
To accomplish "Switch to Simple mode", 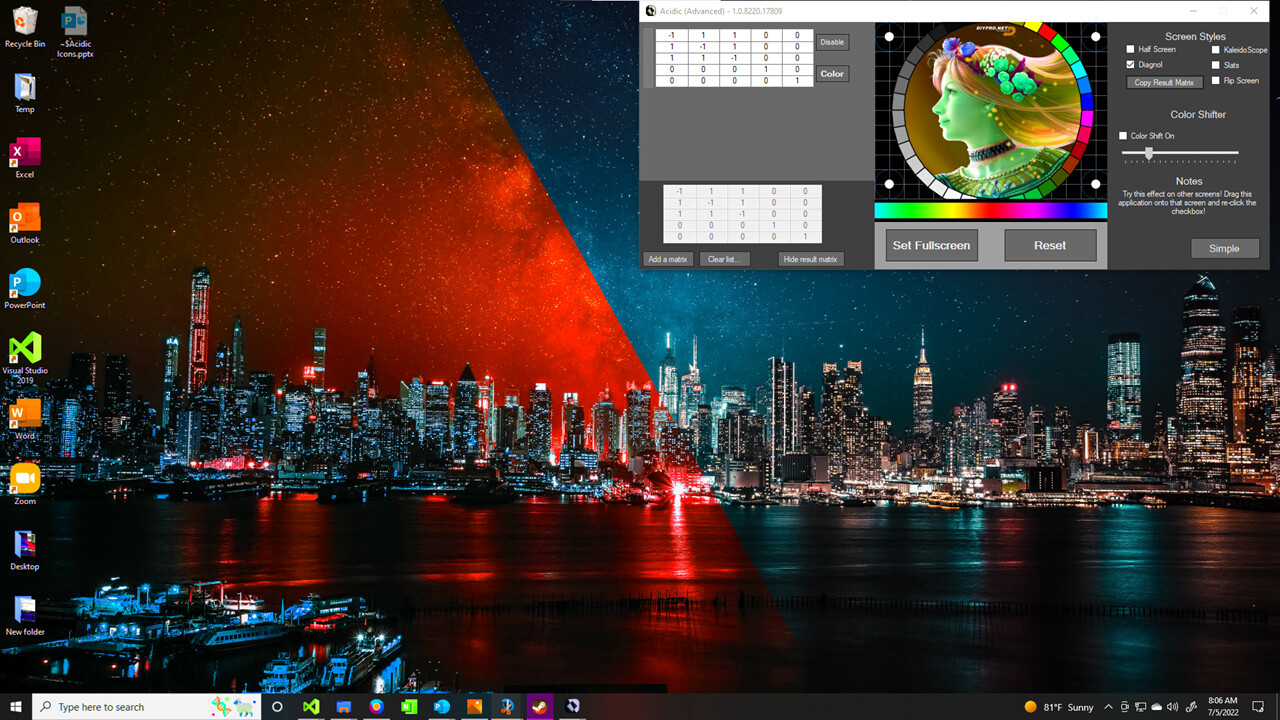I will (x=1224, y=248).
